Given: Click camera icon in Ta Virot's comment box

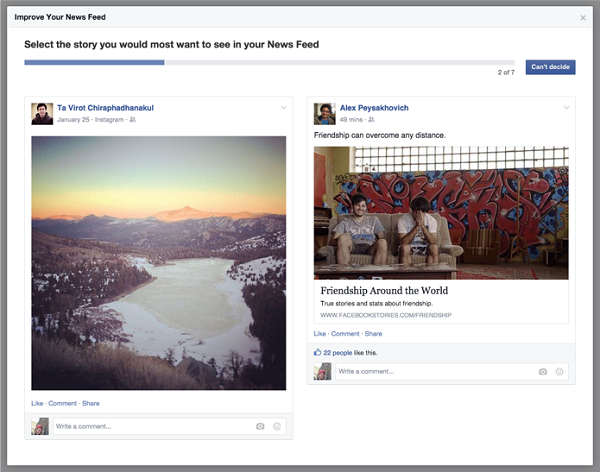Looking at the screenshot, I should [x=260, y=426].
